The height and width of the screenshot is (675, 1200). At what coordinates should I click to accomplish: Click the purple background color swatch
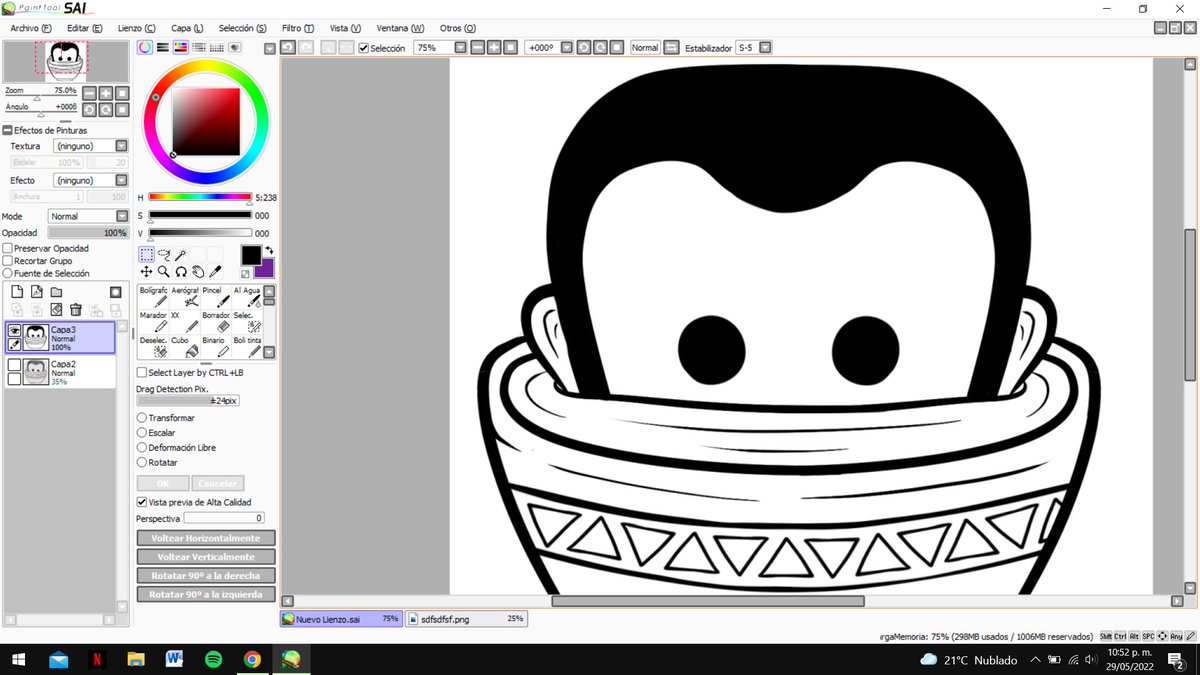click(265, 268)
